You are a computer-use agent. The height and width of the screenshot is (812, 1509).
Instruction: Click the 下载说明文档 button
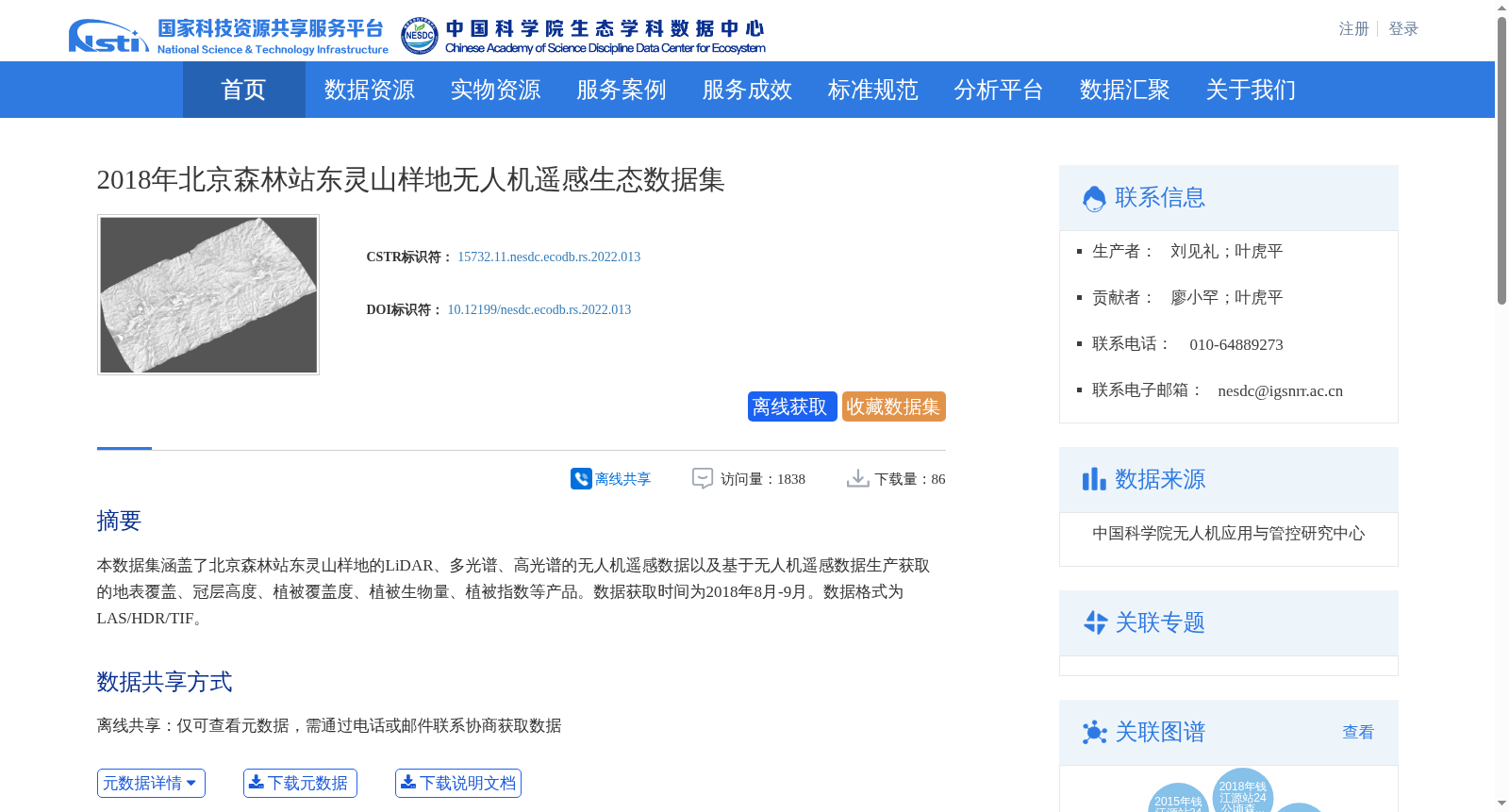458,783
